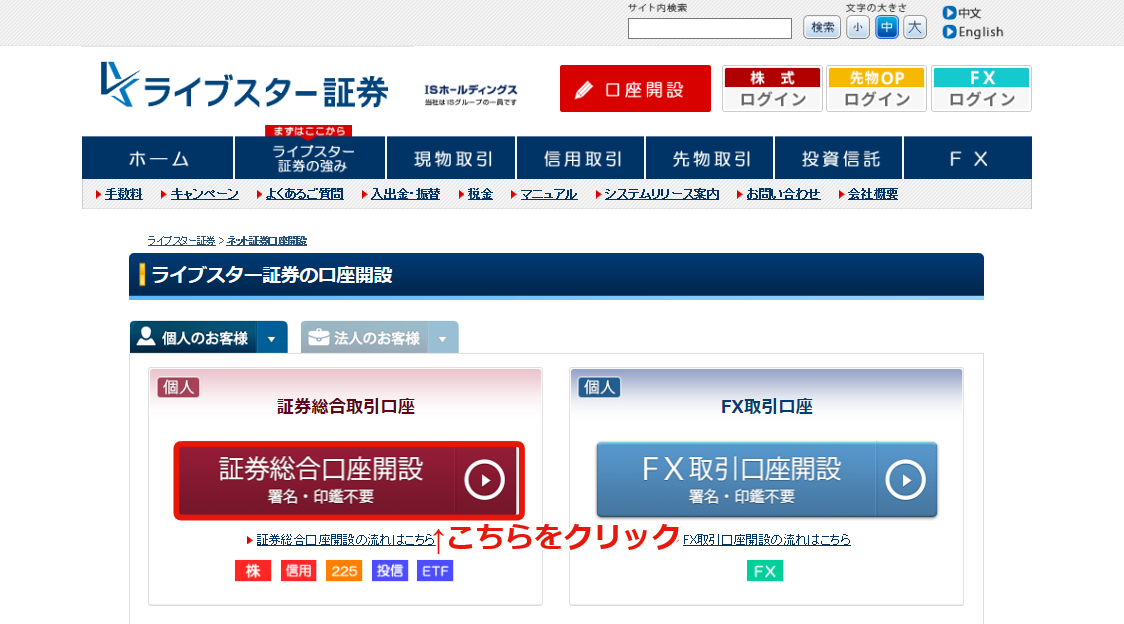Click the LiveStar Securities logo

(244, 85)
